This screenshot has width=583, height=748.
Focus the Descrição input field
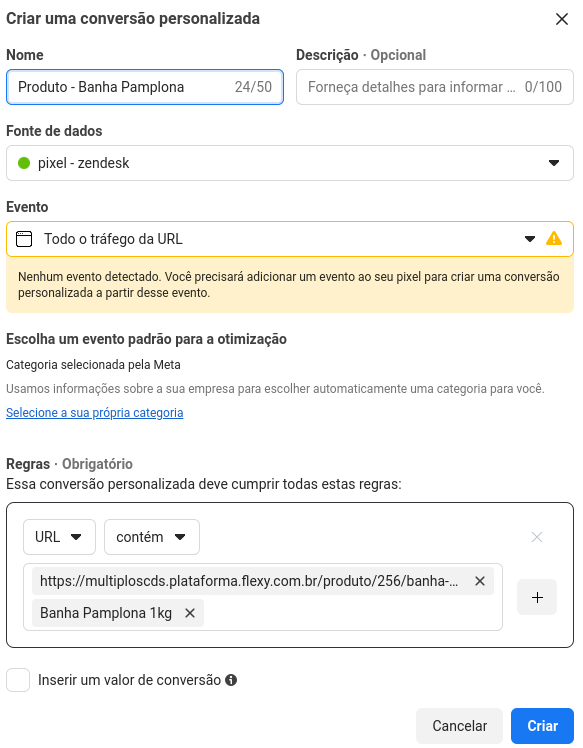[x=435, y=87]
